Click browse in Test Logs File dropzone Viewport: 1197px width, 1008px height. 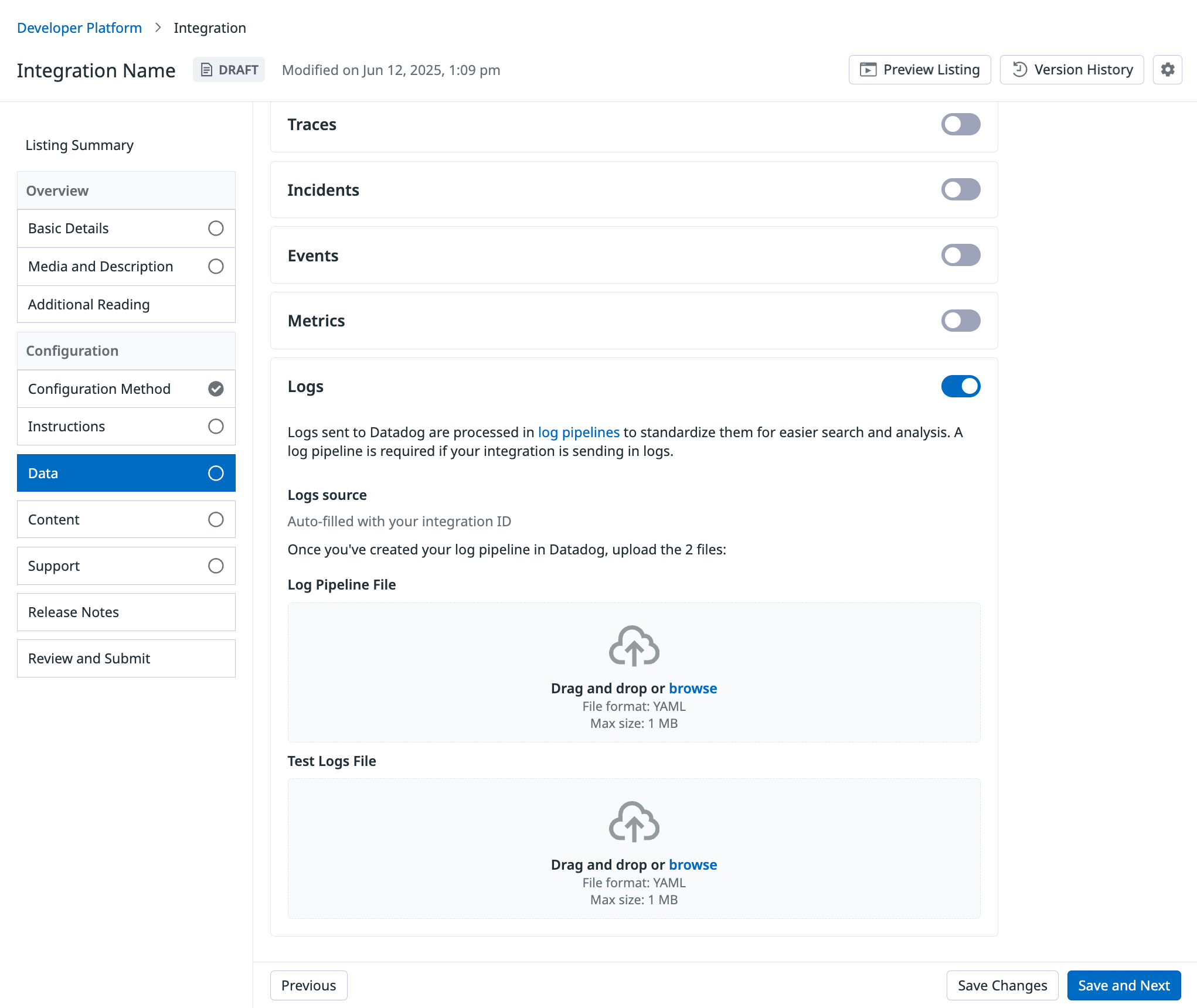click(x=692, y=865)
